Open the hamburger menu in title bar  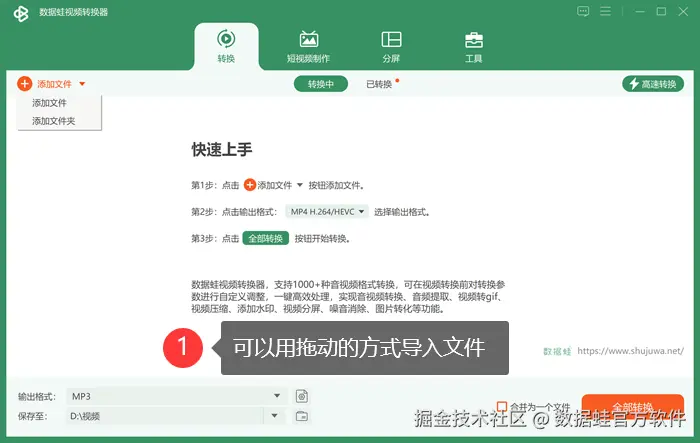pyautogui.click(x=605, y=11)
